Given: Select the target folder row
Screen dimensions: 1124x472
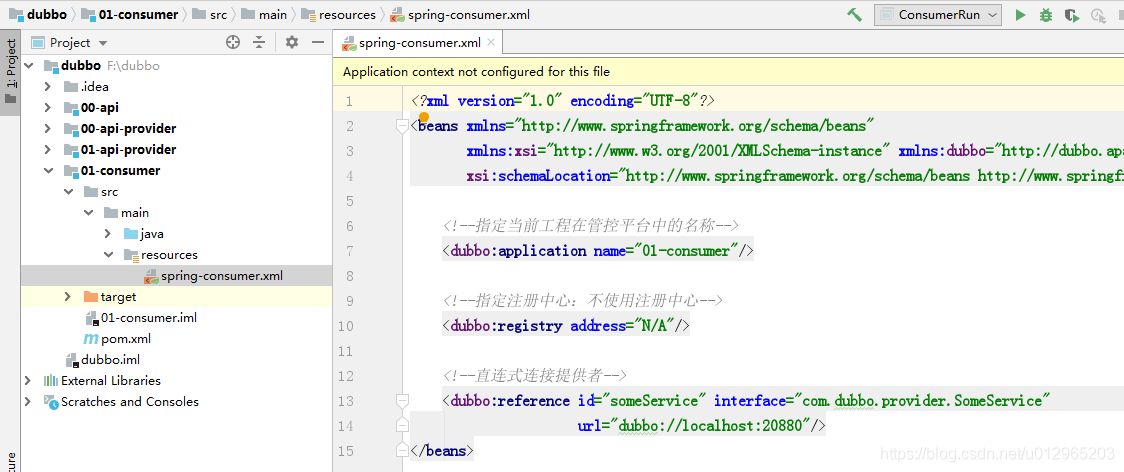Looking at the screenshot, I should 176,296.
